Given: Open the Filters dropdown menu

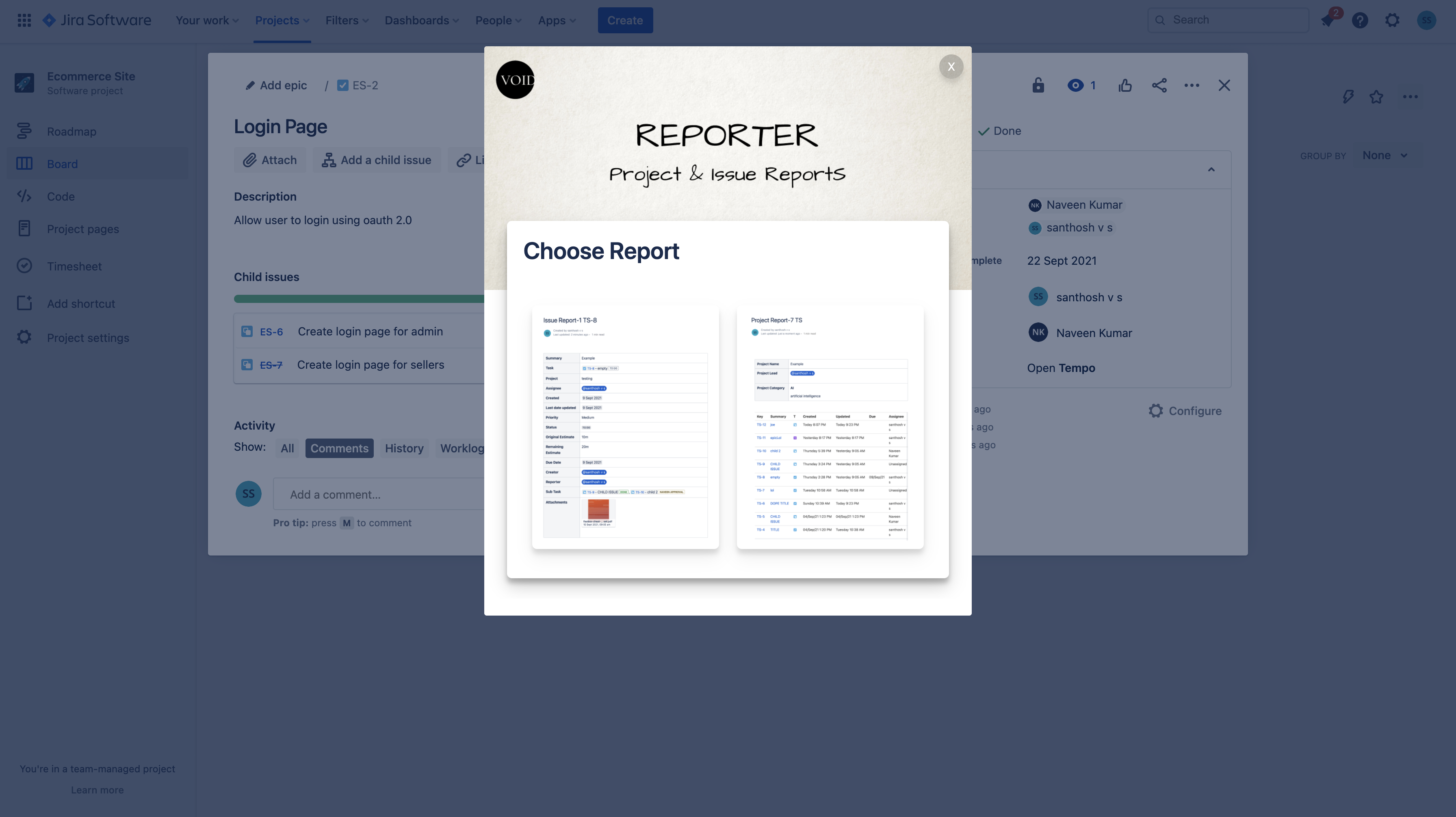Looking at the screenshot, I should coord(347,20).
